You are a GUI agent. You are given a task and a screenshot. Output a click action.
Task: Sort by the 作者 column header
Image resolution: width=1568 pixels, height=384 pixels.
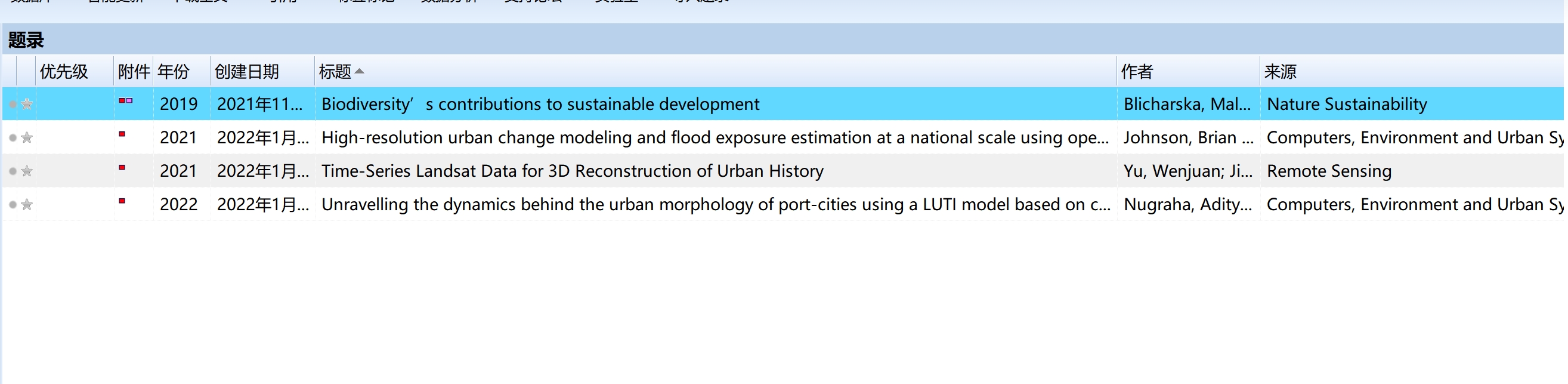pyautogui.click(x=1136, y=72)
